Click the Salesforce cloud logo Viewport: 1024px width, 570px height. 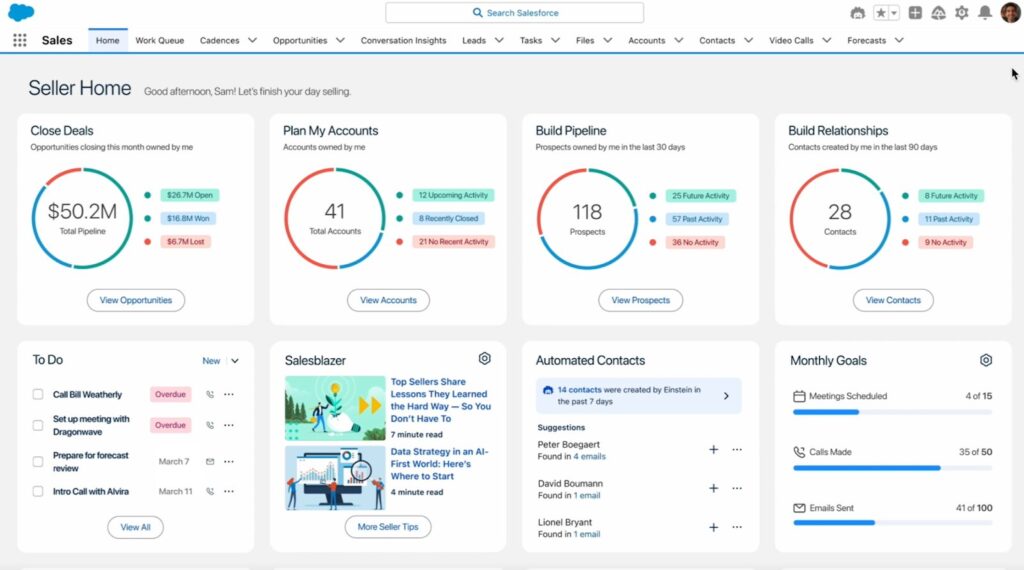(x=21, y=12)
